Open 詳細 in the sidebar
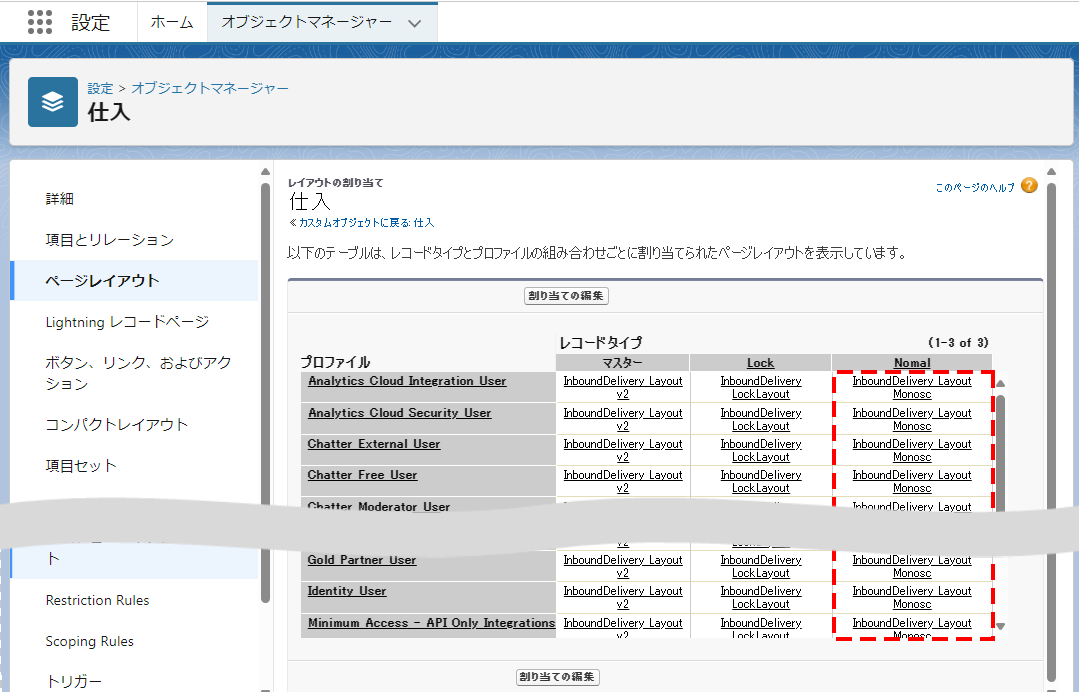This screenshot has height=692, width=1079. click(x=60, y=199)
